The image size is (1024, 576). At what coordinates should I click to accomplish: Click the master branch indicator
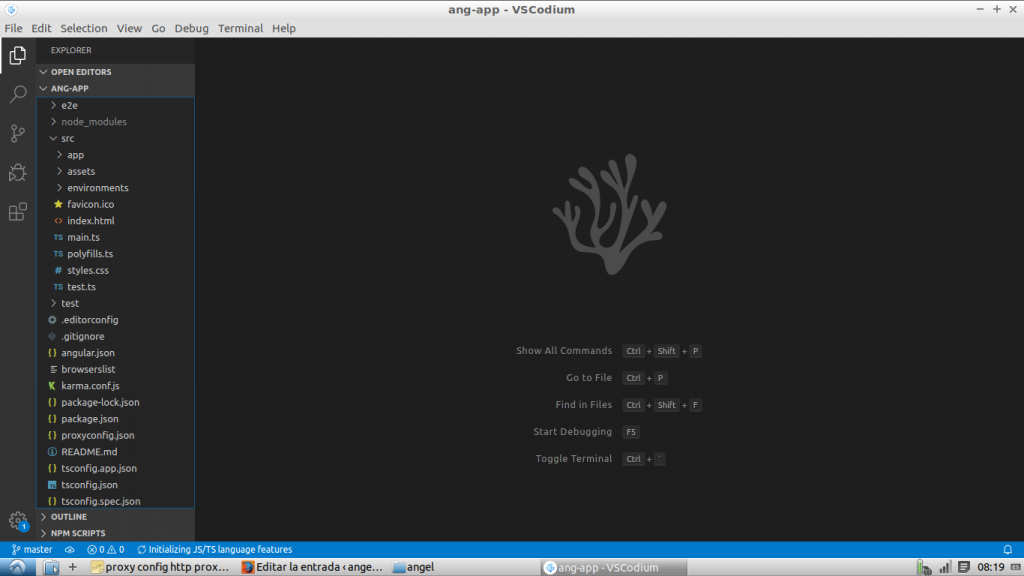(32, 550)
